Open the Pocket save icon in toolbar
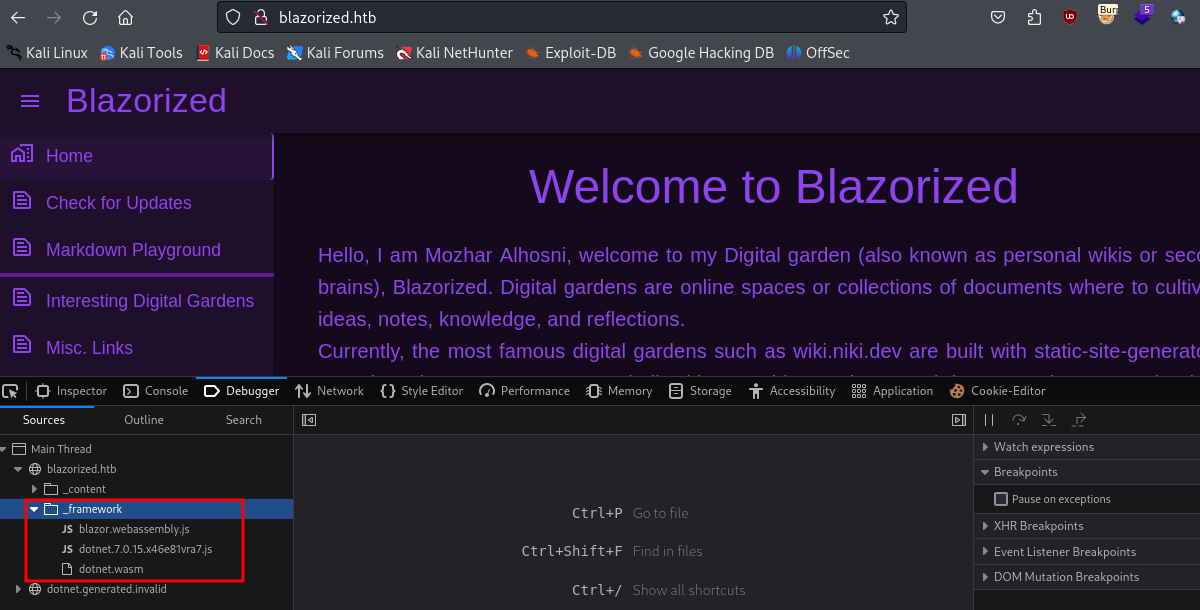Image resolution: width=1200 pixels, height=610 pixels. click(x=998, y=17)
